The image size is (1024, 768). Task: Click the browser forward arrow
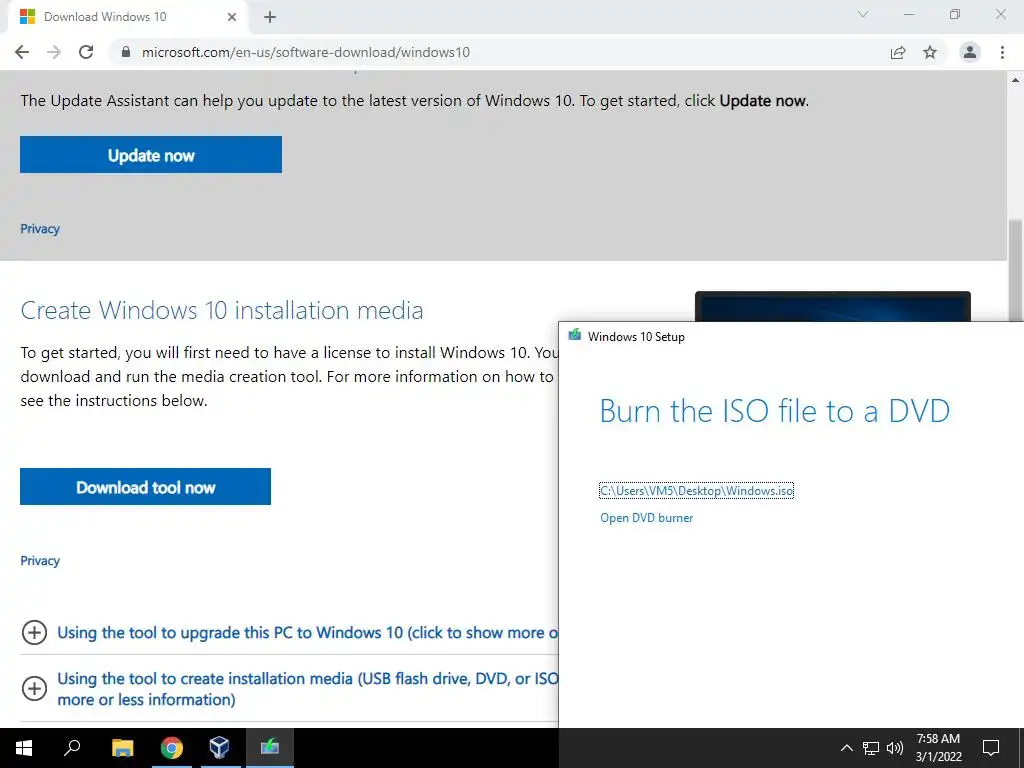pyautogui.click(x=54, y=52)
